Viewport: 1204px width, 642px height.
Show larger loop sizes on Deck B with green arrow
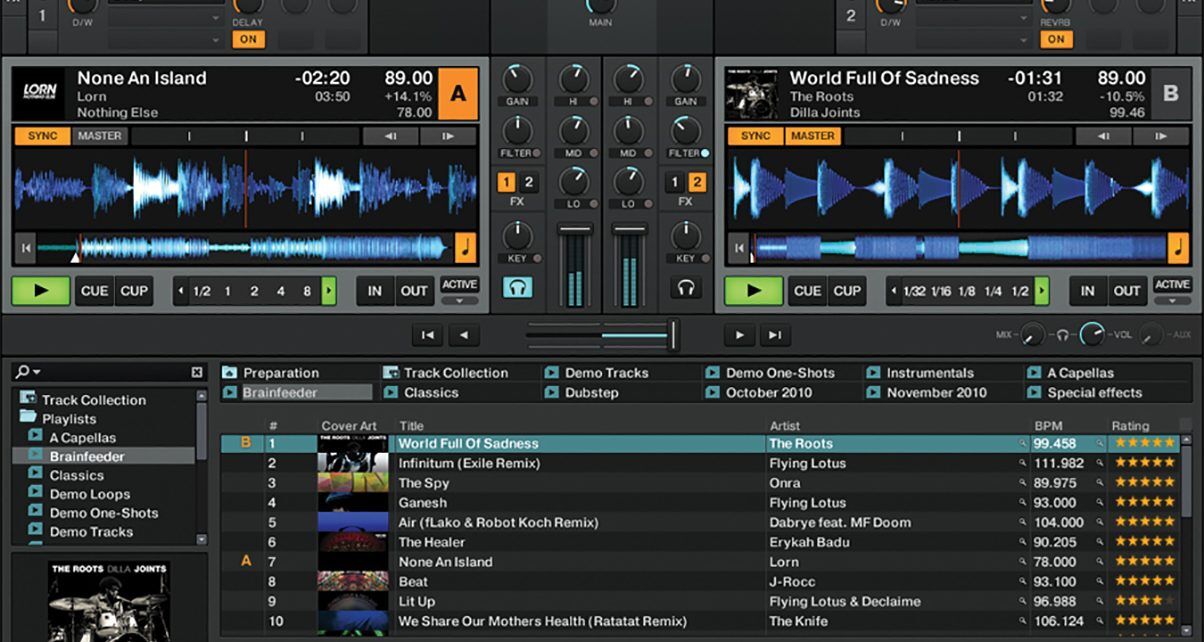point(1042,291)
